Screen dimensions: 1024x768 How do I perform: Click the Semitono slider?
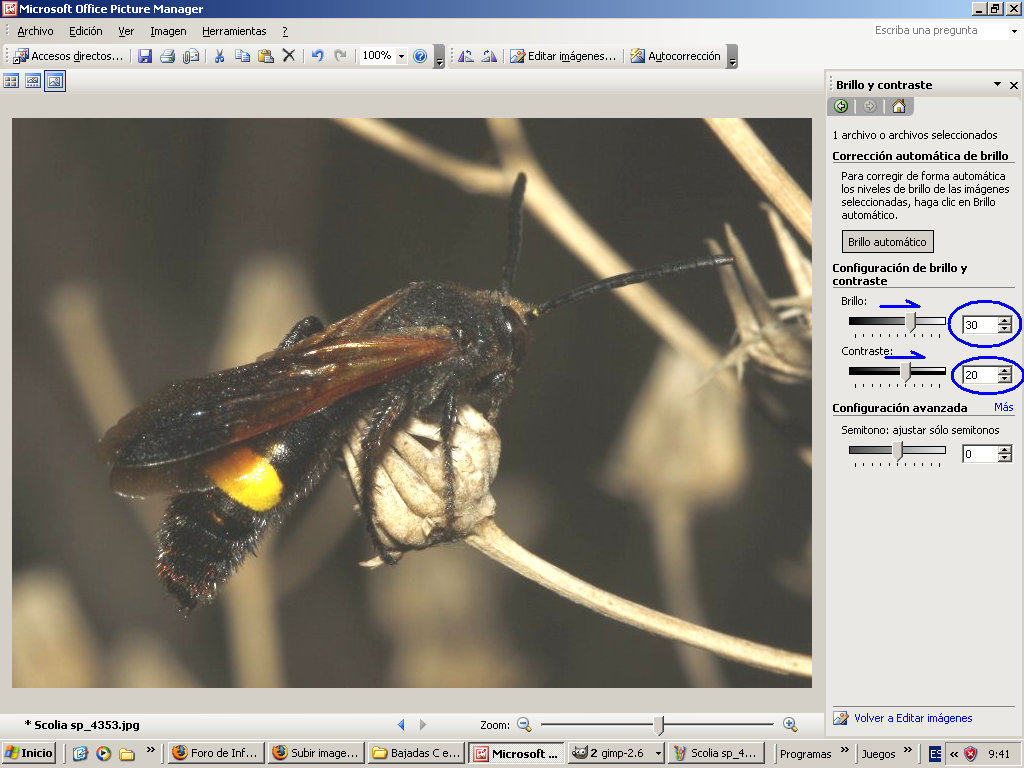point(897,451)
